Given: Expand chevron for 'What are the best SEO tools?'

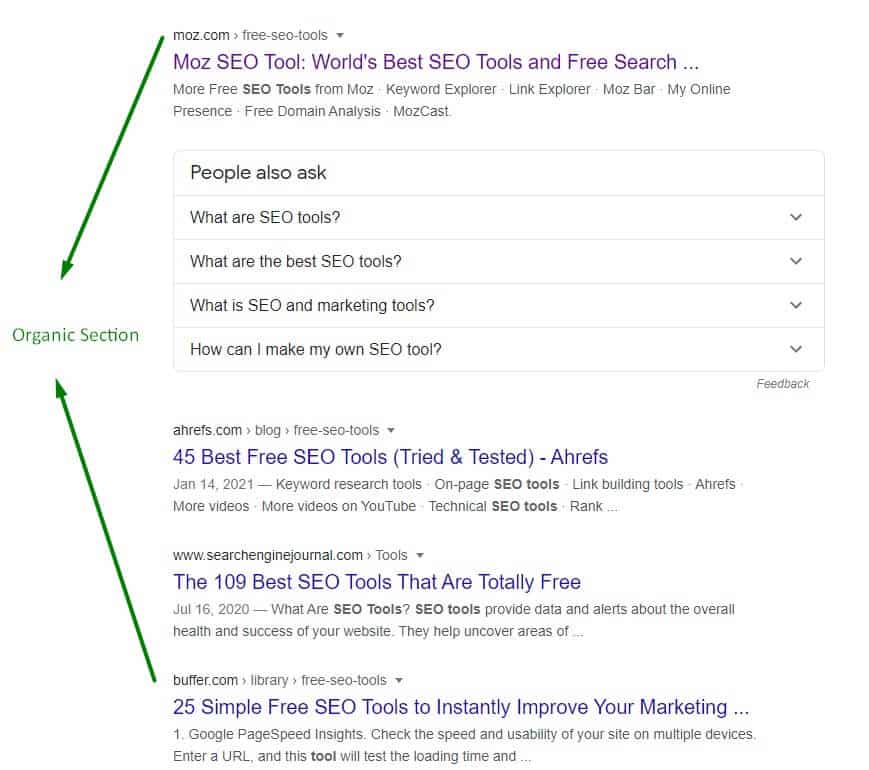Looking at the screenshot, I should tap(796, 261).
